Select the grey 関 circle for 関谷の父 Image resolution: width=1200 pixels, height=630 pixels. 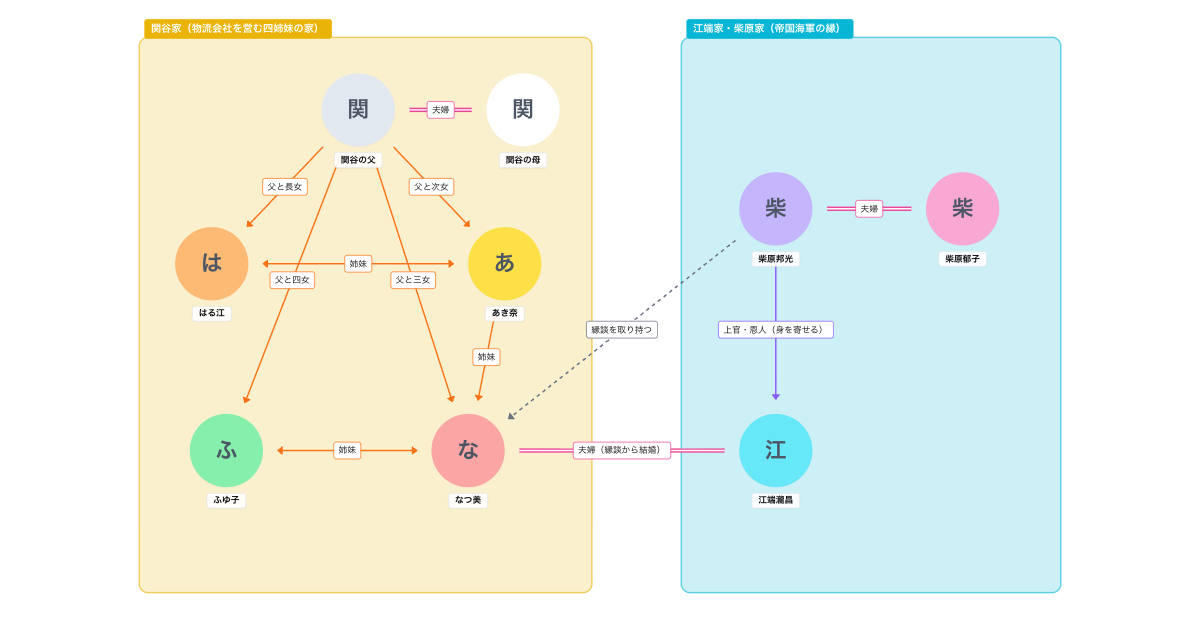(x=358, y=110)
